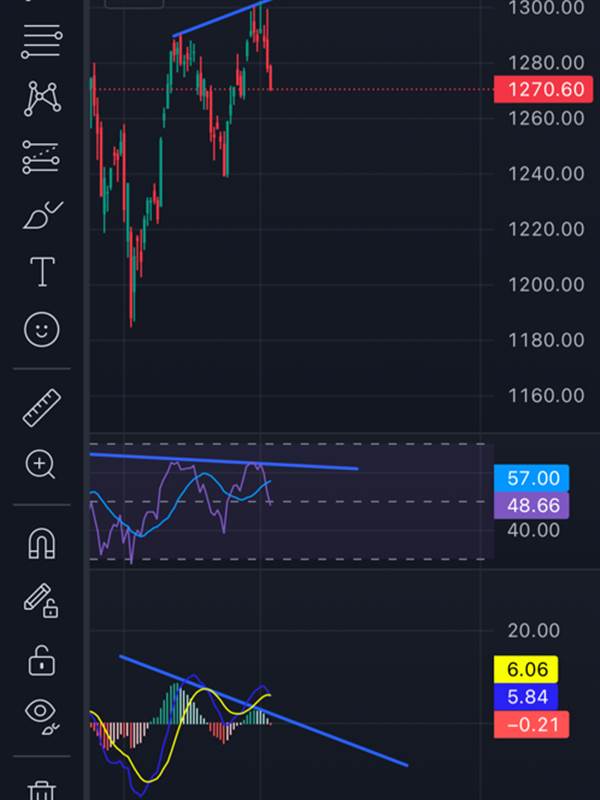Click the 1200.00 price axis label

tap(546, 285)
